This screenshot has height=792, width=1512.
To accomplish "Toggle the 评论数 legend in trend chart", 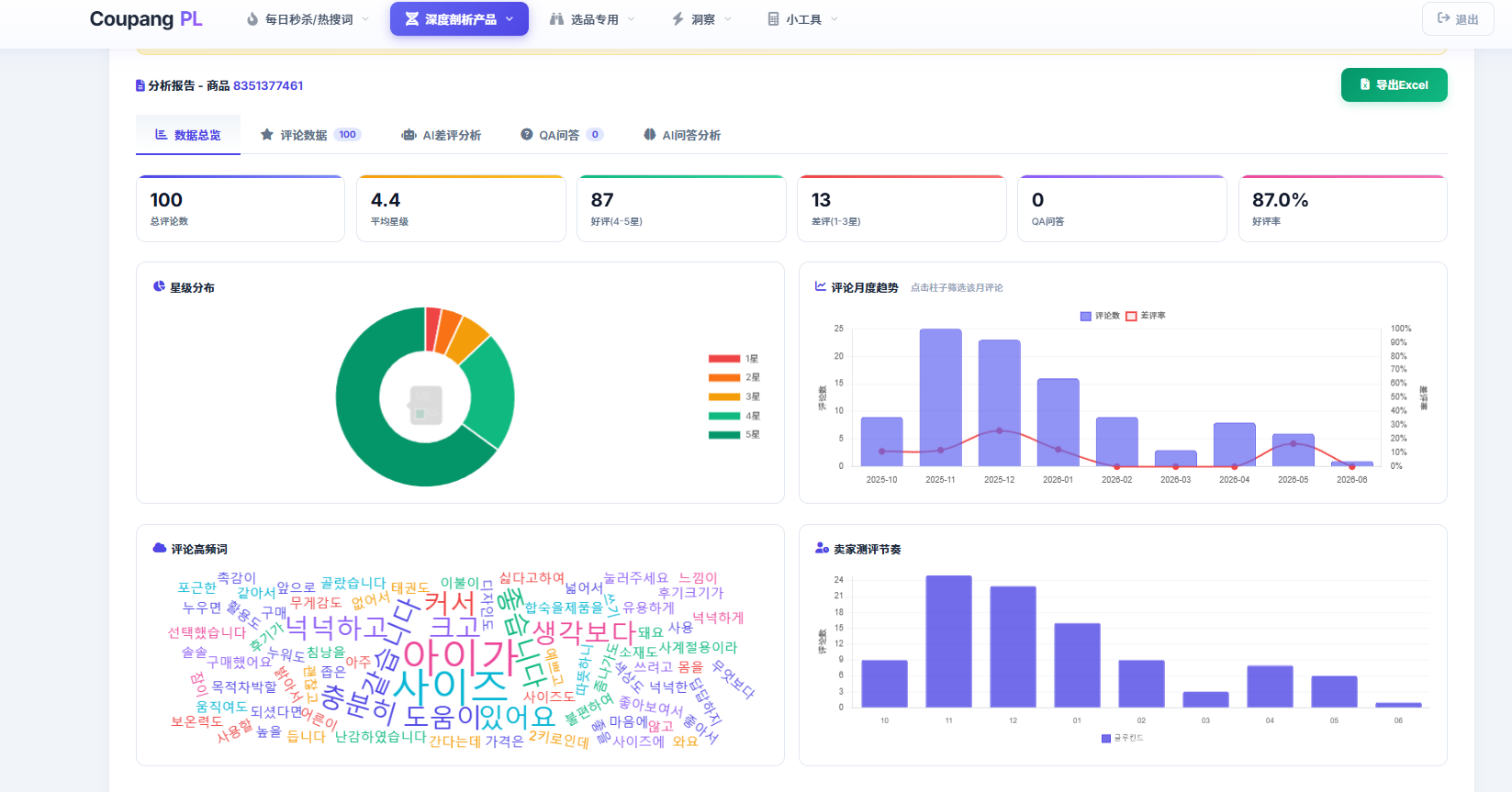I will (1100, 316).
